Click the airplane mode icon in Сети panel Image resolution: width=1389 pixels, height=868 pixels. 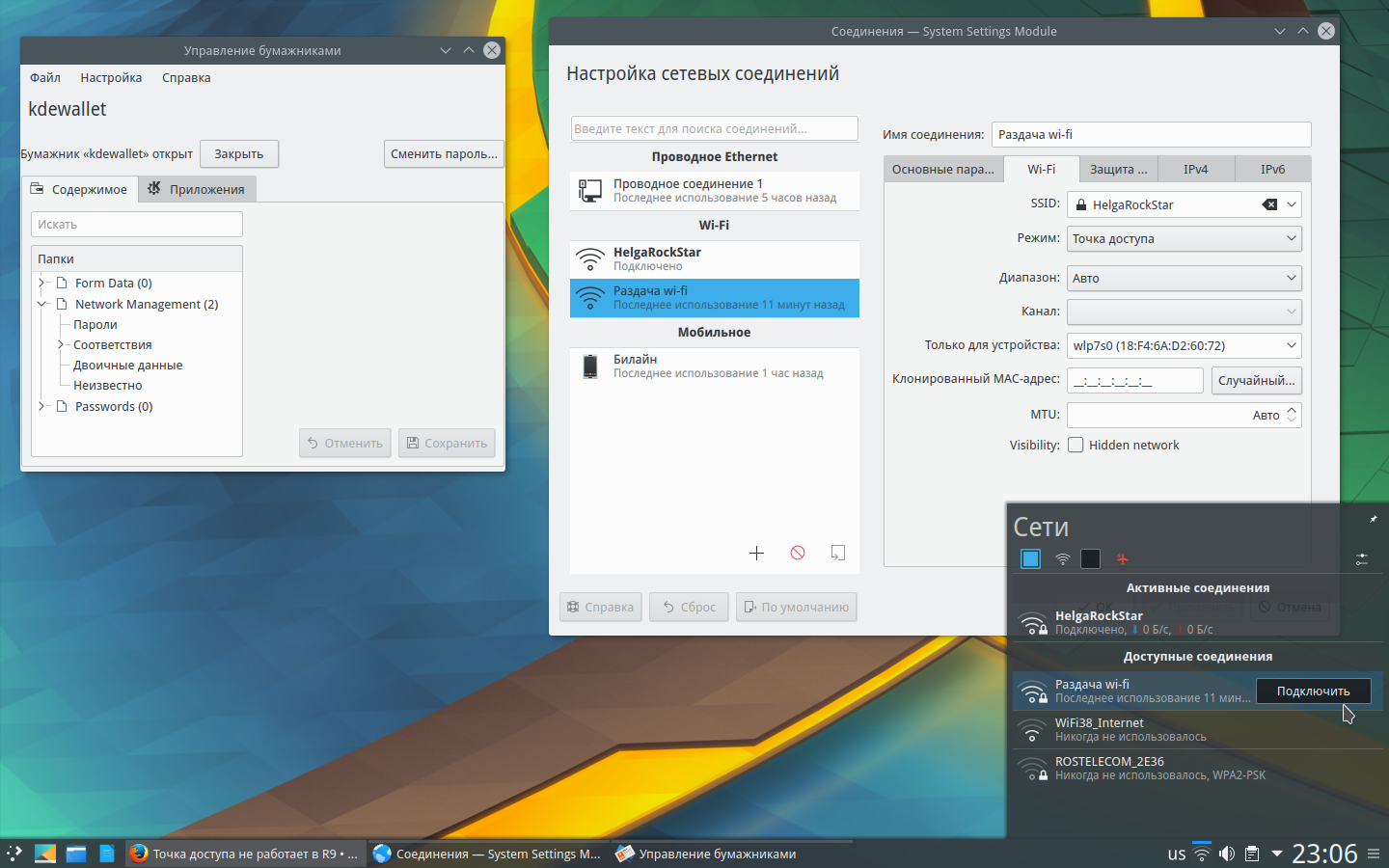[1122, 558]
